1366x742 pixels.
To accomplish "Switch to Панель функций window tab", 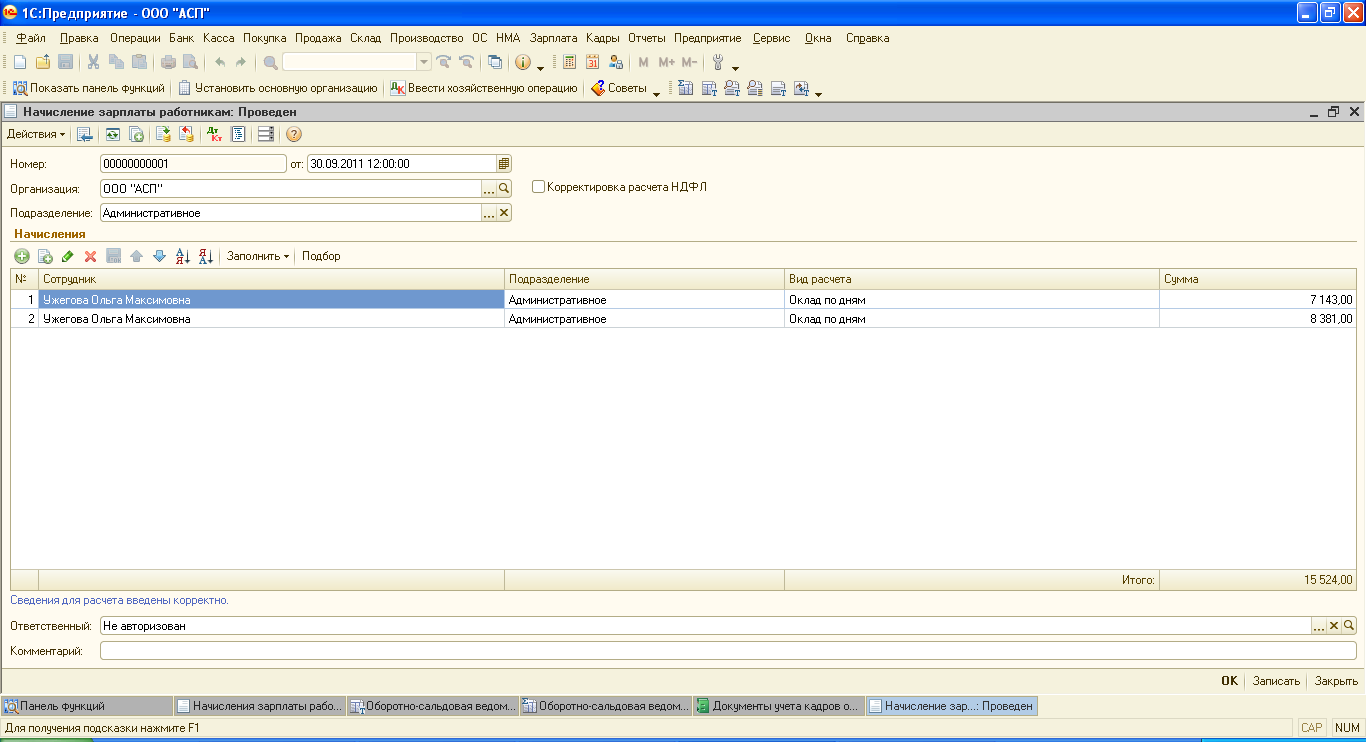I will point(87,706).
